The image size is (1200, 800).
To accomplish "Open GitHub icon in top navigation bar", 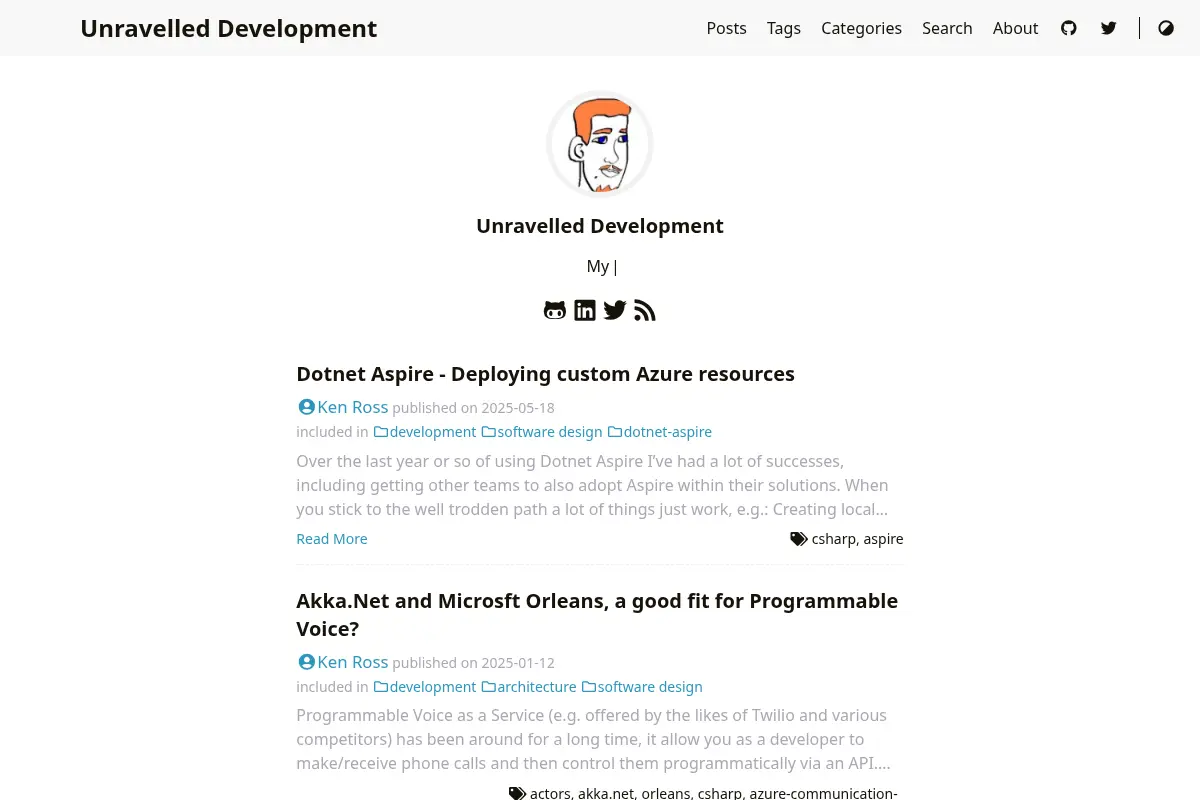I will (1069, 28).
